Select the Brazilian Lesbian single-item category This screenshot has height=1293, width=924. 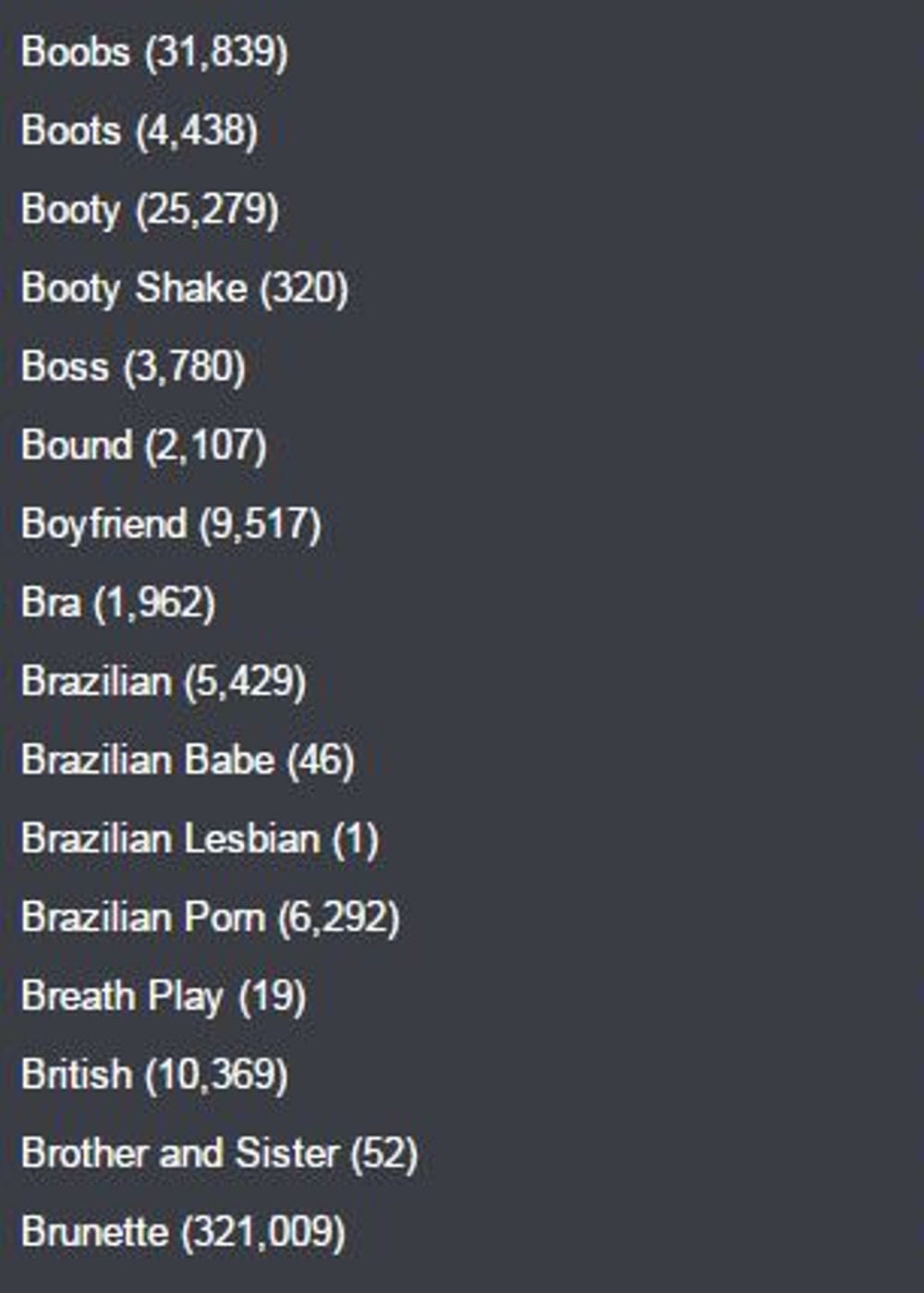(200, 838)
